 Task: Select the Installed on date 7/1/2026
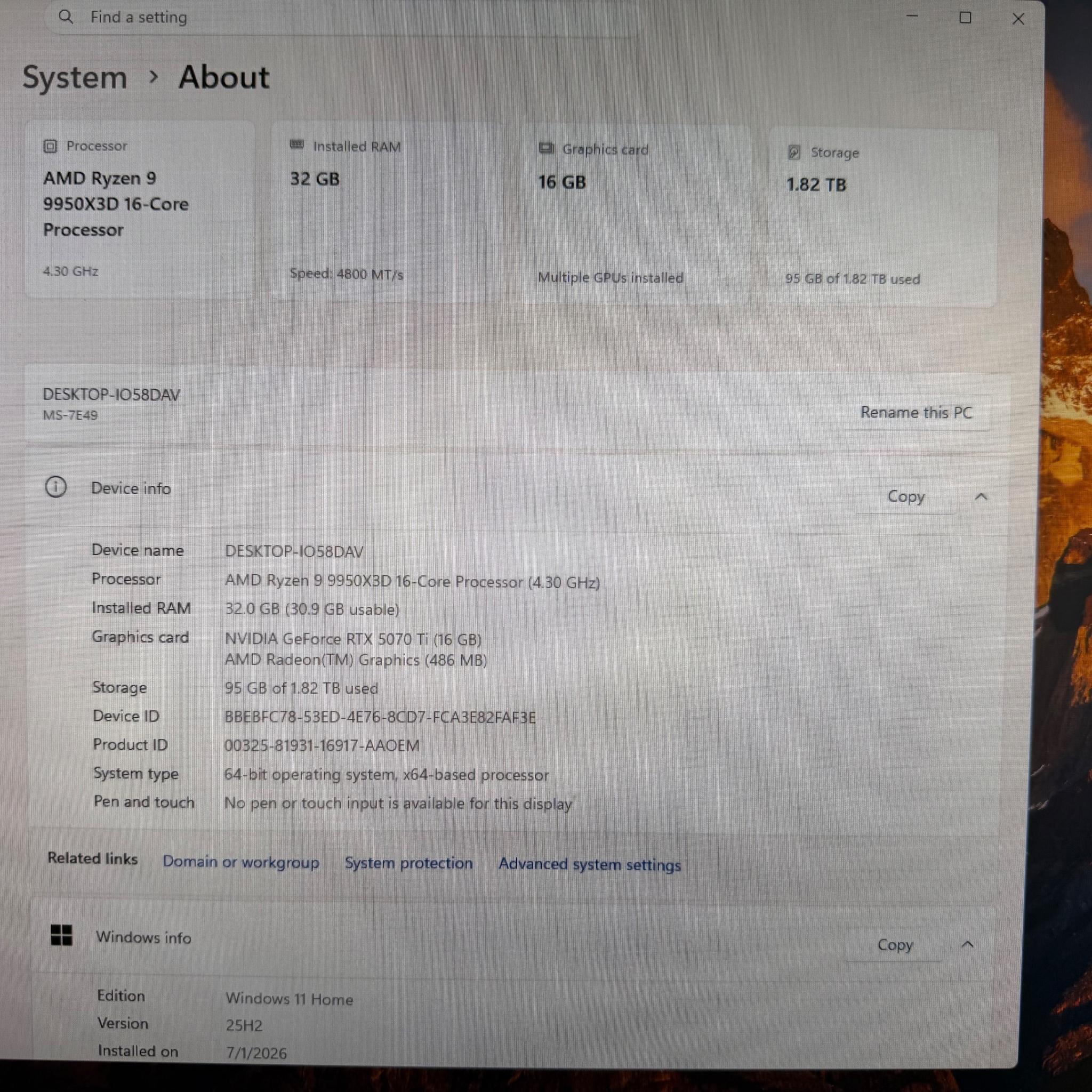256,1053
